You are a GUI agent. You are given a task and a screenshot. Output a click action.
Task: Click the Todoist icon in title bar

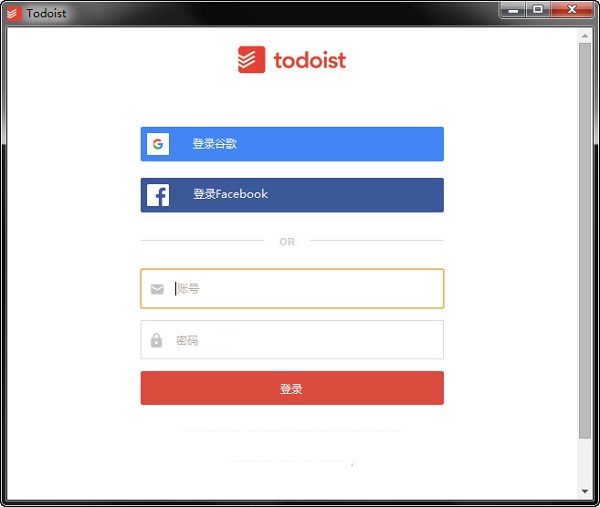tap(15, 14)
